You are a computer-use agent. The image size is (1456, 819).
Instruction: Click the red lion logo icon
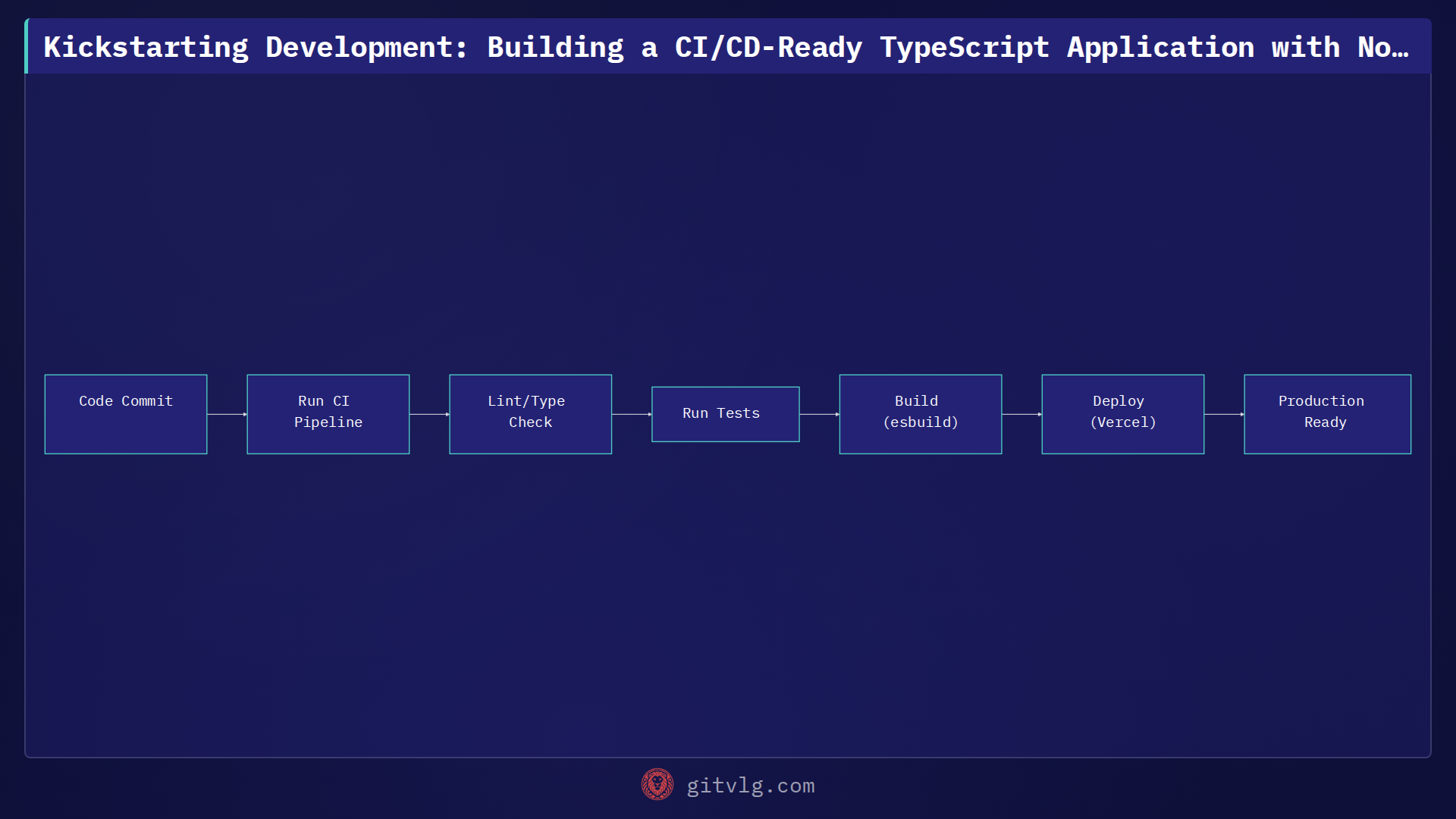pyautogui.click(x=657, y=785)
